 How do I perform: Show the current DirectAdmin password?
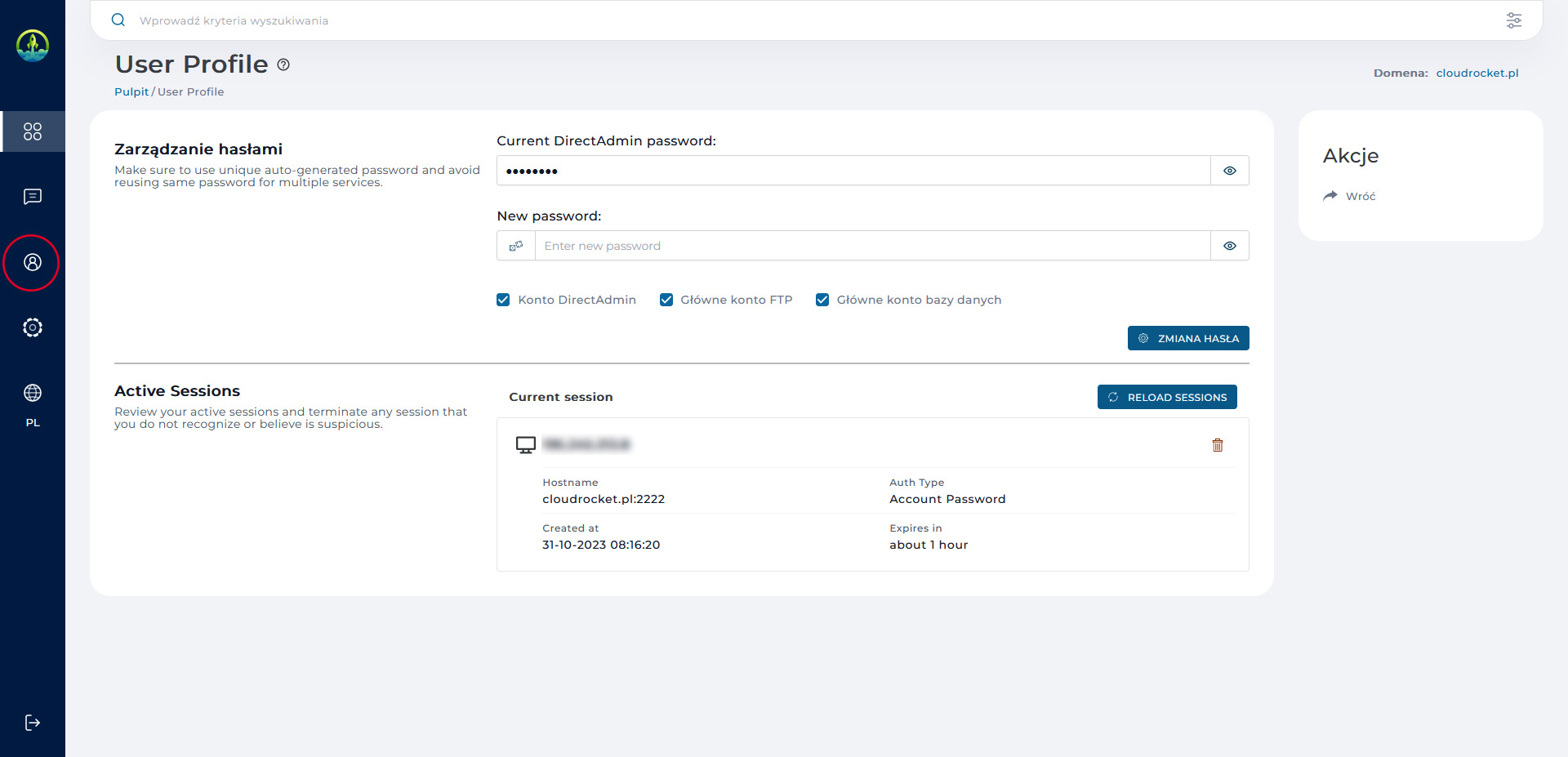pos(1229,171)
